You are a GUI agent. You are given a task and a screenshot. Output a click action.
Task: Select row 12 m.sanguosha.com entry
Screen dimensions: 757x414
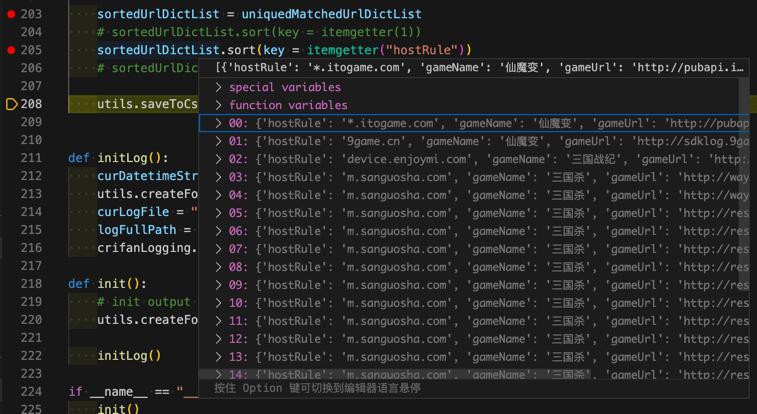click(474, 339)
